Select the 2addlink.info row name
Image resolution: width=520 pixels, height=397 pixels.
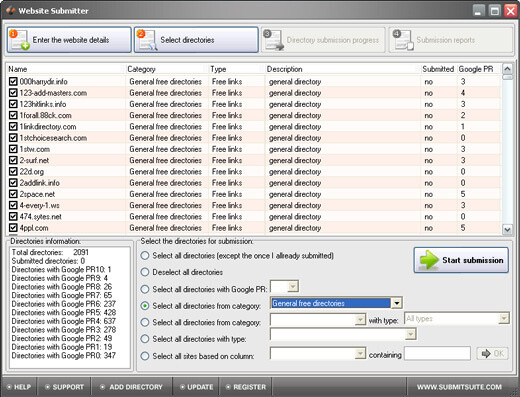(x=39, y=183)
